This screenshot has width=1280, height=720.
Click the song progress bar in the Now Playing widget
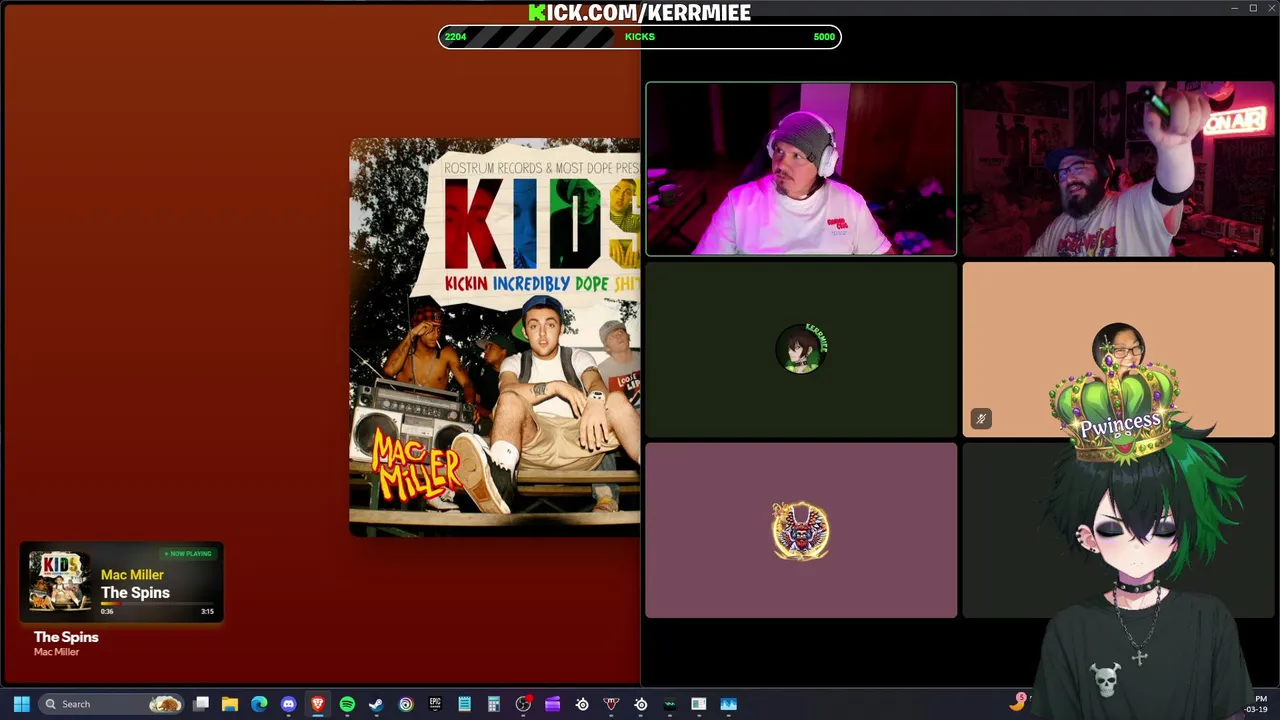[157, 604]
